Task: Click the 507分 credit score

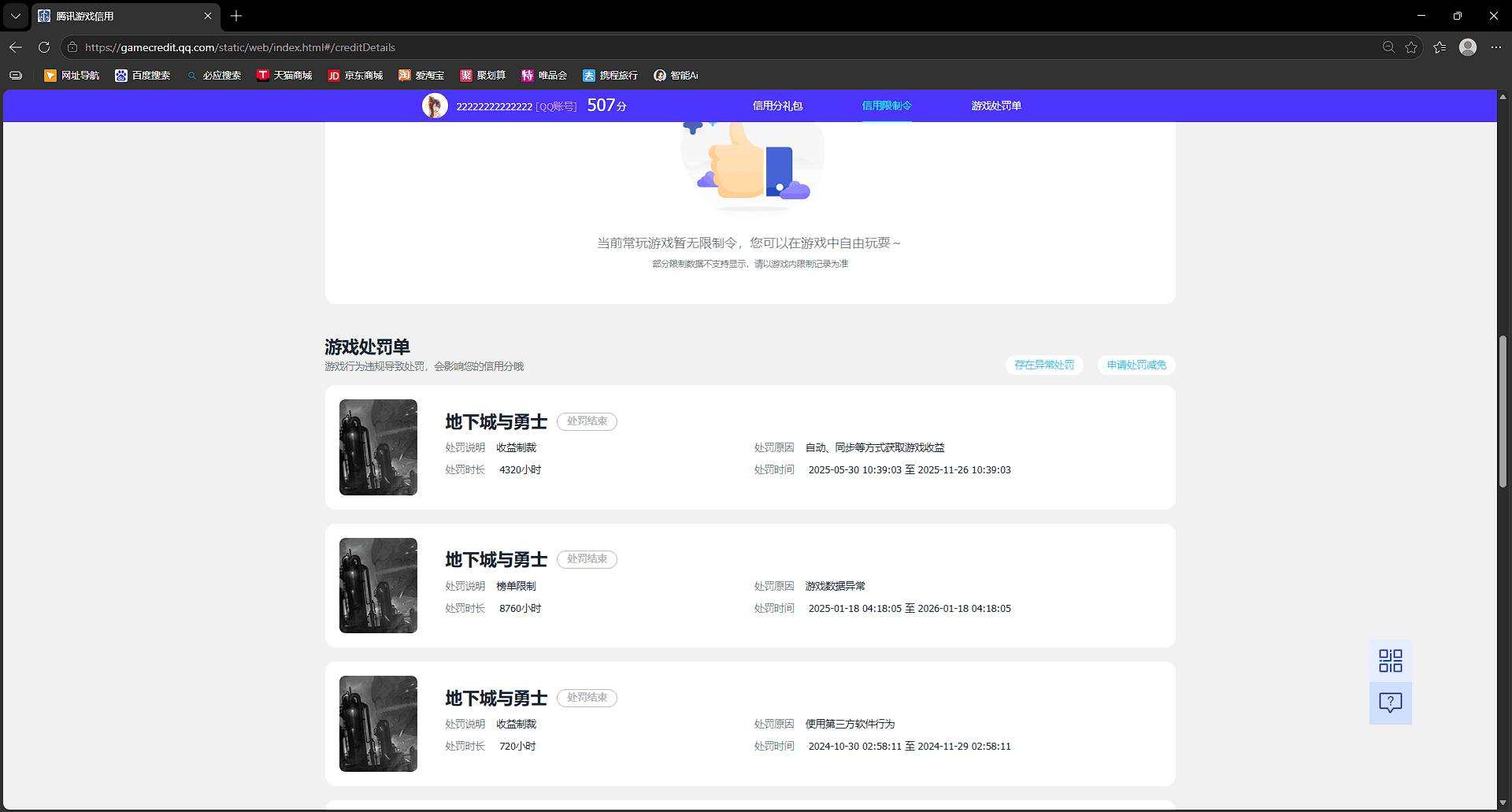Action: (x=606, y=106)
